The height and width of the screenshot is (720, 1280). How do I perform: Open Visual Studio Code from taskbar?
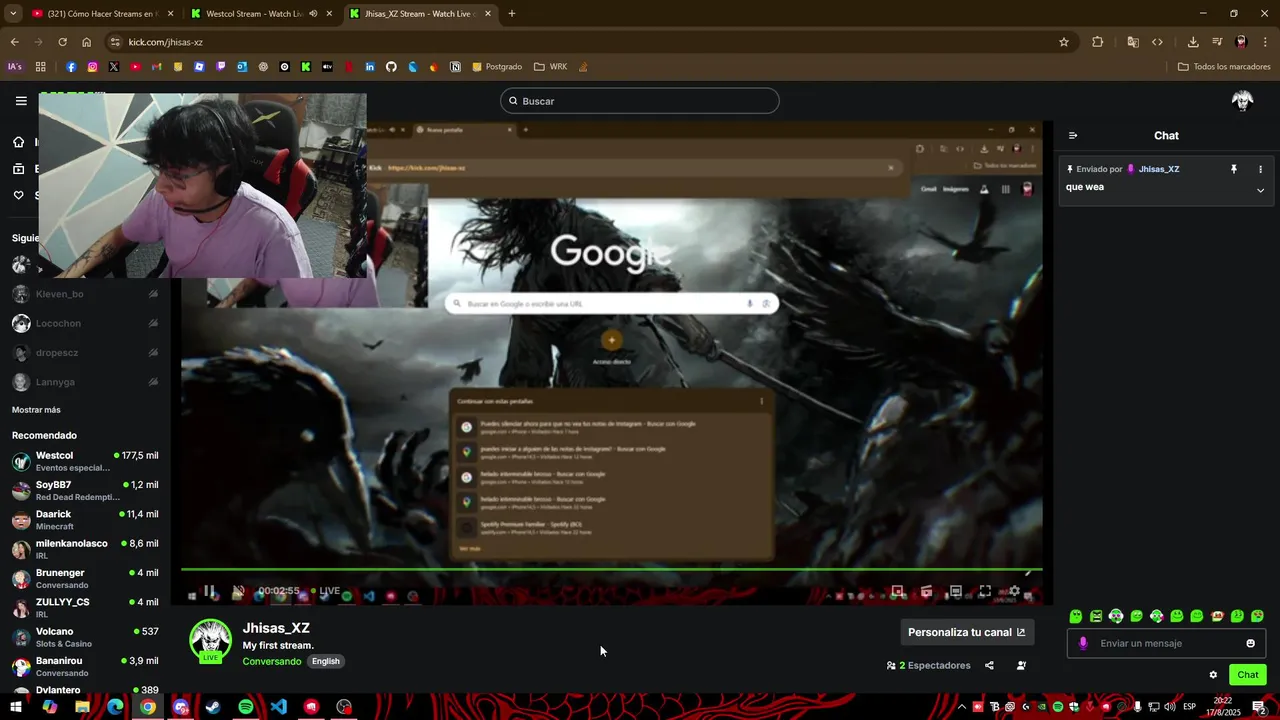click(279, 707)
